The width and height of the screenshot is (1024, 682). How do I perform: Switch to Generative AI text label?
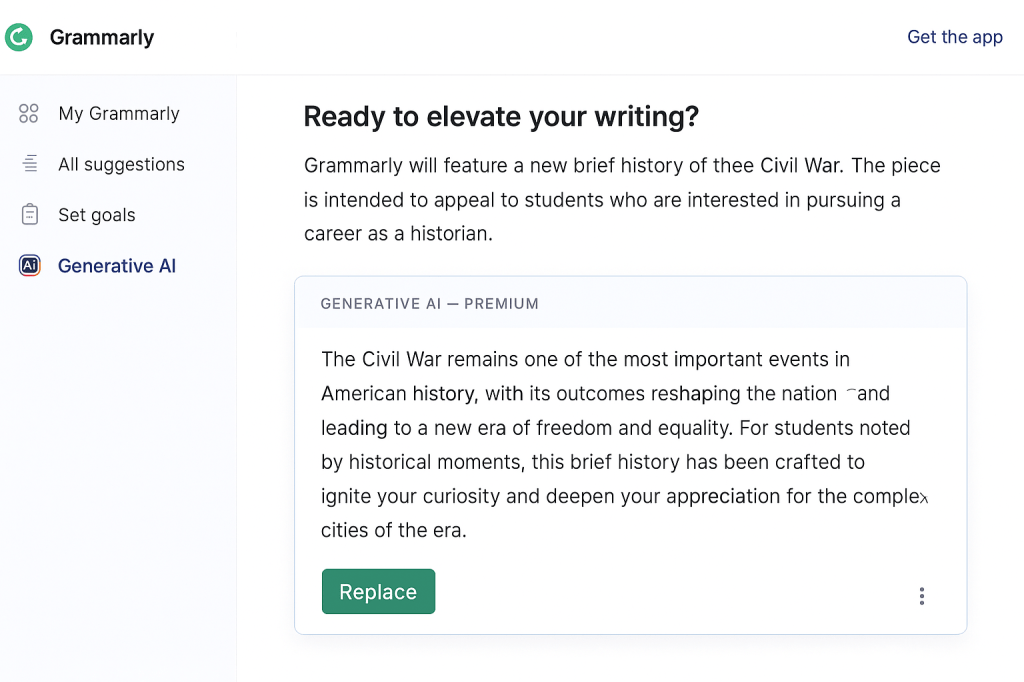pos(117,266)
